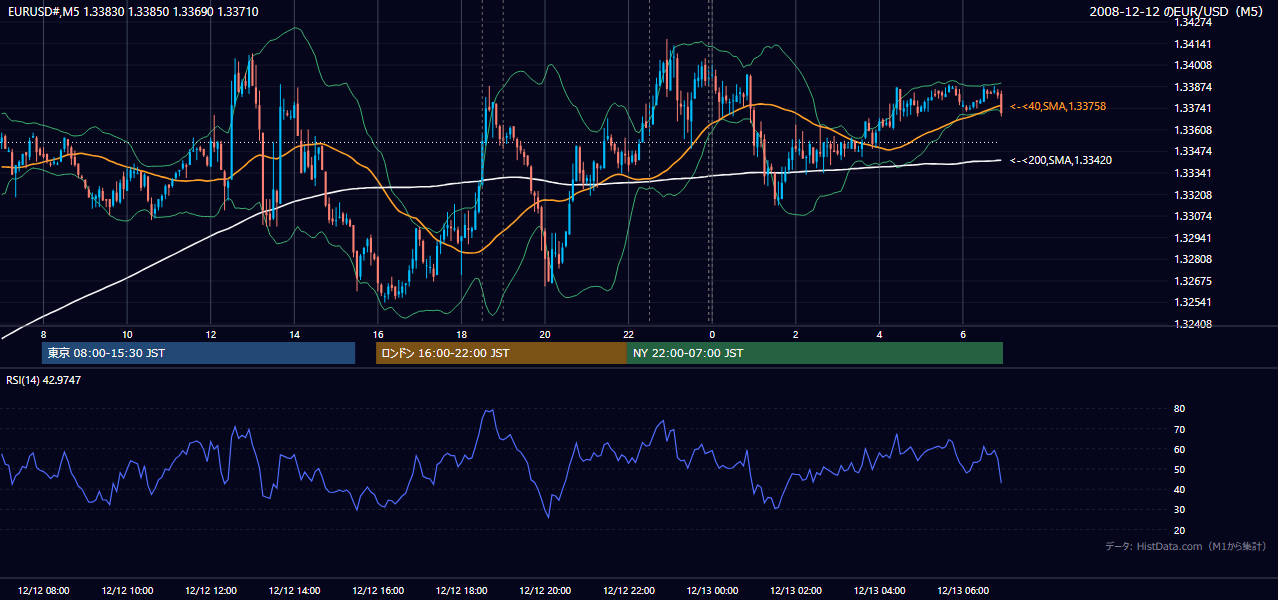1278x600 pixels.
Task: Click hour tick 18 under the price chart
Action: (x=461, y=334)
